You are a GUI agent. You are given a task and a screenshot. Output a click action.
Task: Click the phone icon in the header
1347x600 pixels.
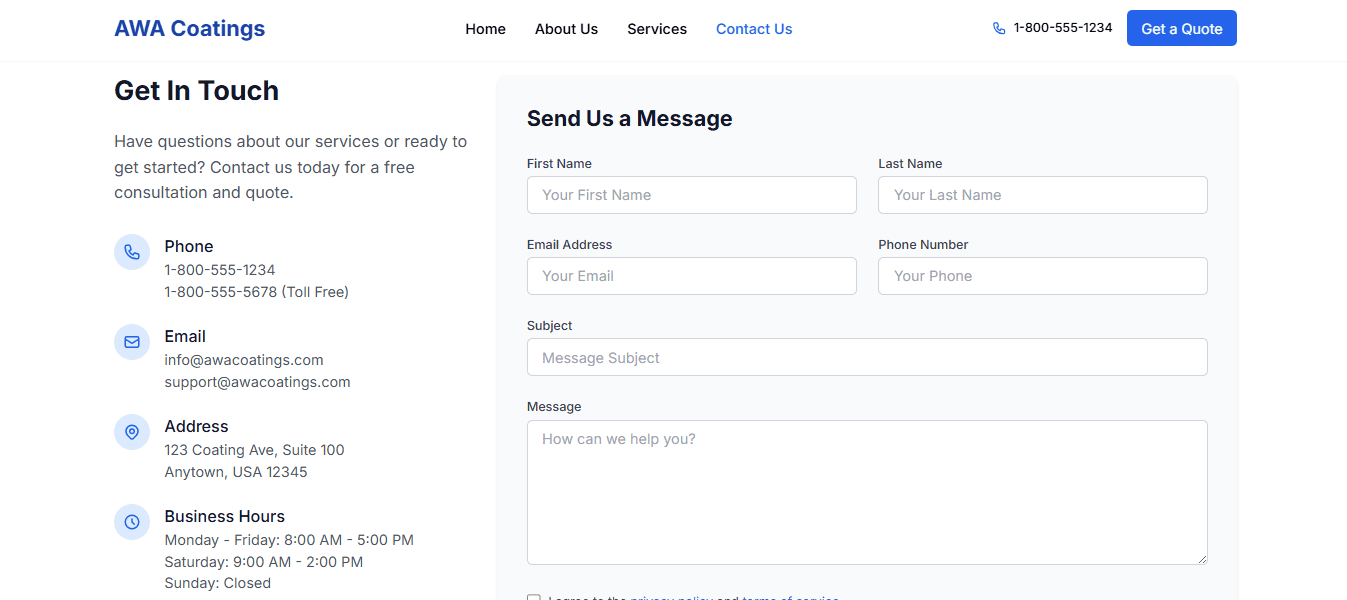(x=999, y=28)
